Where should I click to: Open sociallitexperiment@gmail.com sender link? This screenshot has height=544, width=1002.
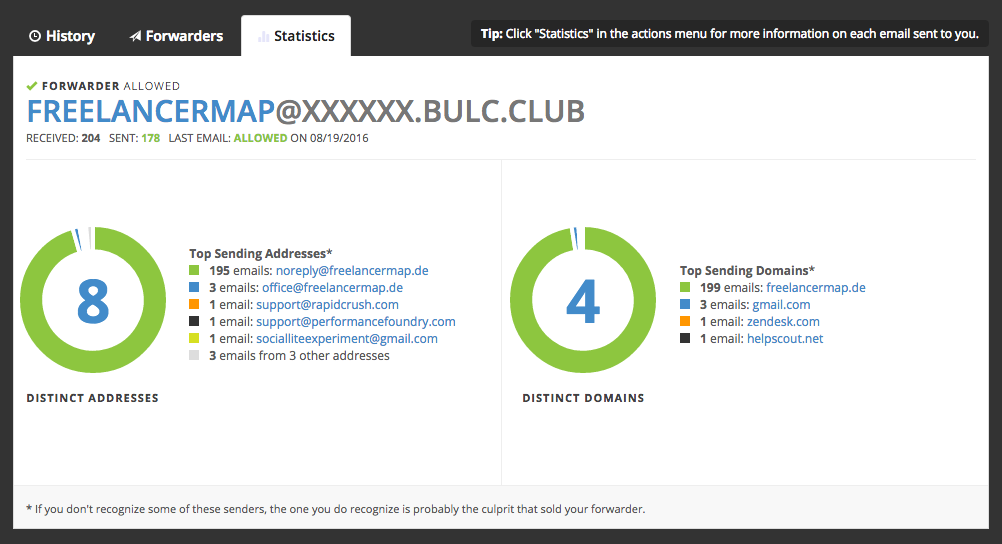347,339
